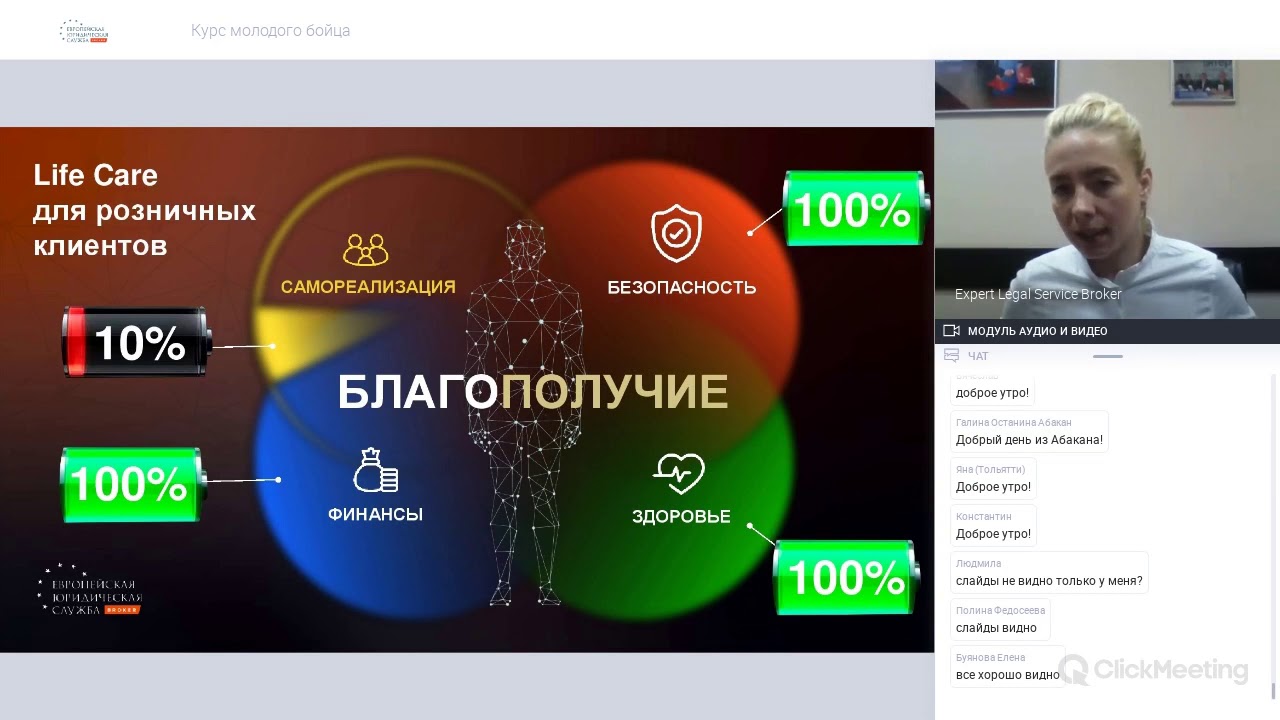
Task: Click the 100% battery next to Финансы
Action: [133, 485]
